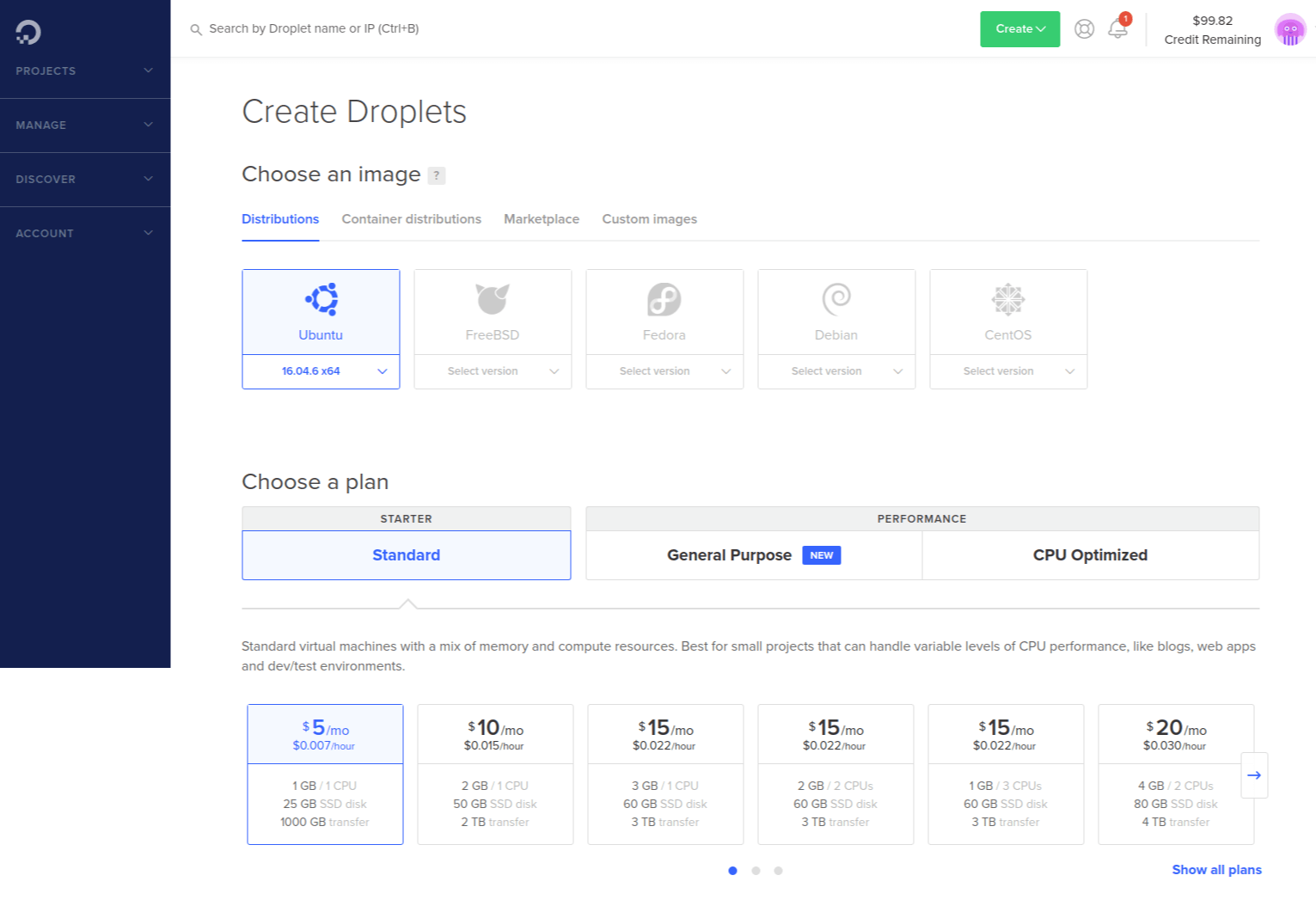The image size is (1316, 906).
Task: Open the Fedora Select version dropdown
Action: pos(664,371)
